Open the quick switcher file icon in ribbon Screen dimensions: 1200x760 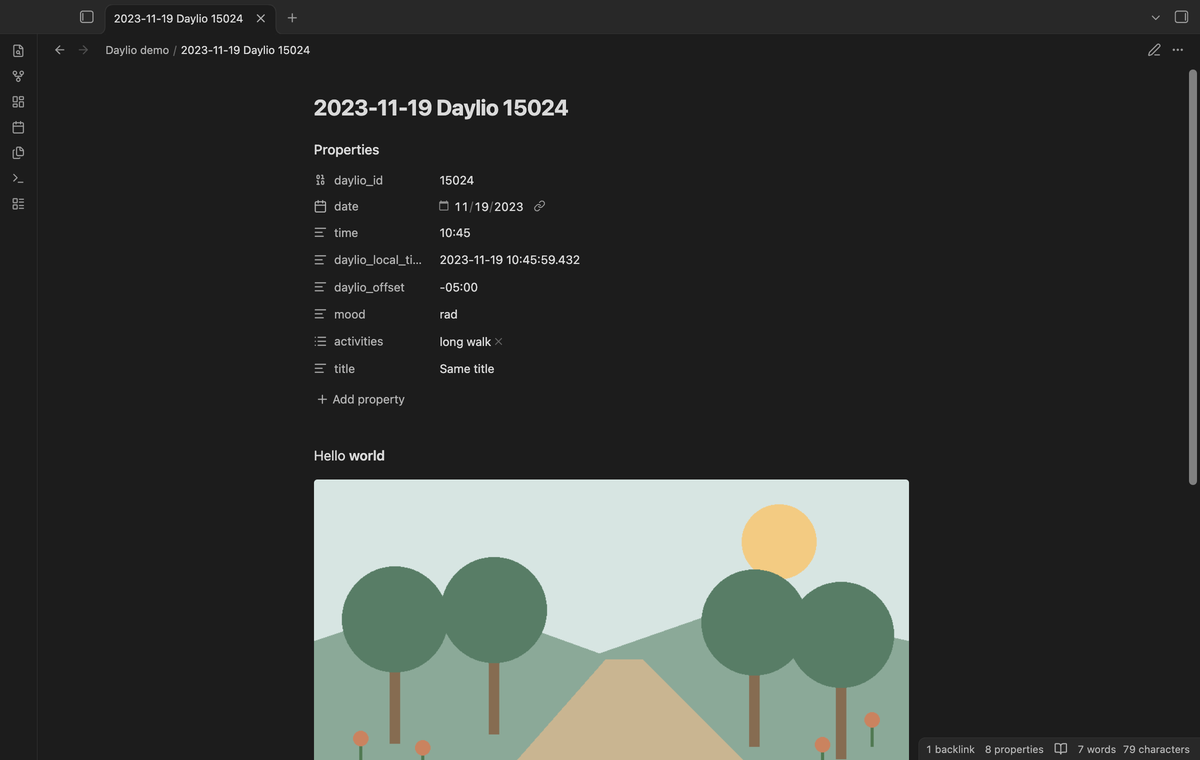click(18, 50)
